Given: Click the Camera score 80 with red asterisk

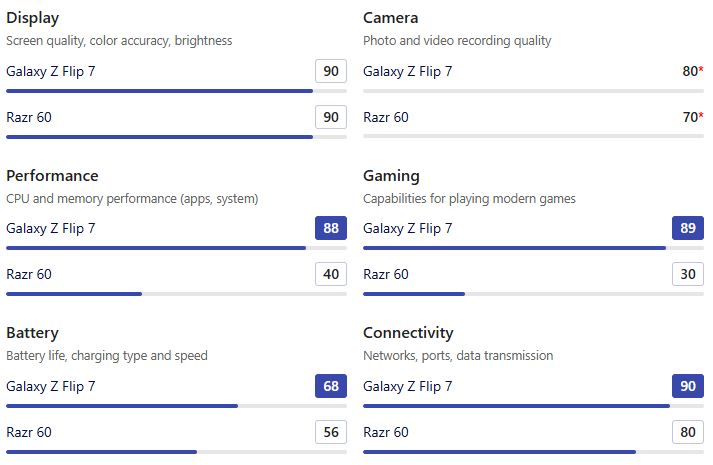Looking at the screenshot, I should pyautogui.click(x=693, y=71).
